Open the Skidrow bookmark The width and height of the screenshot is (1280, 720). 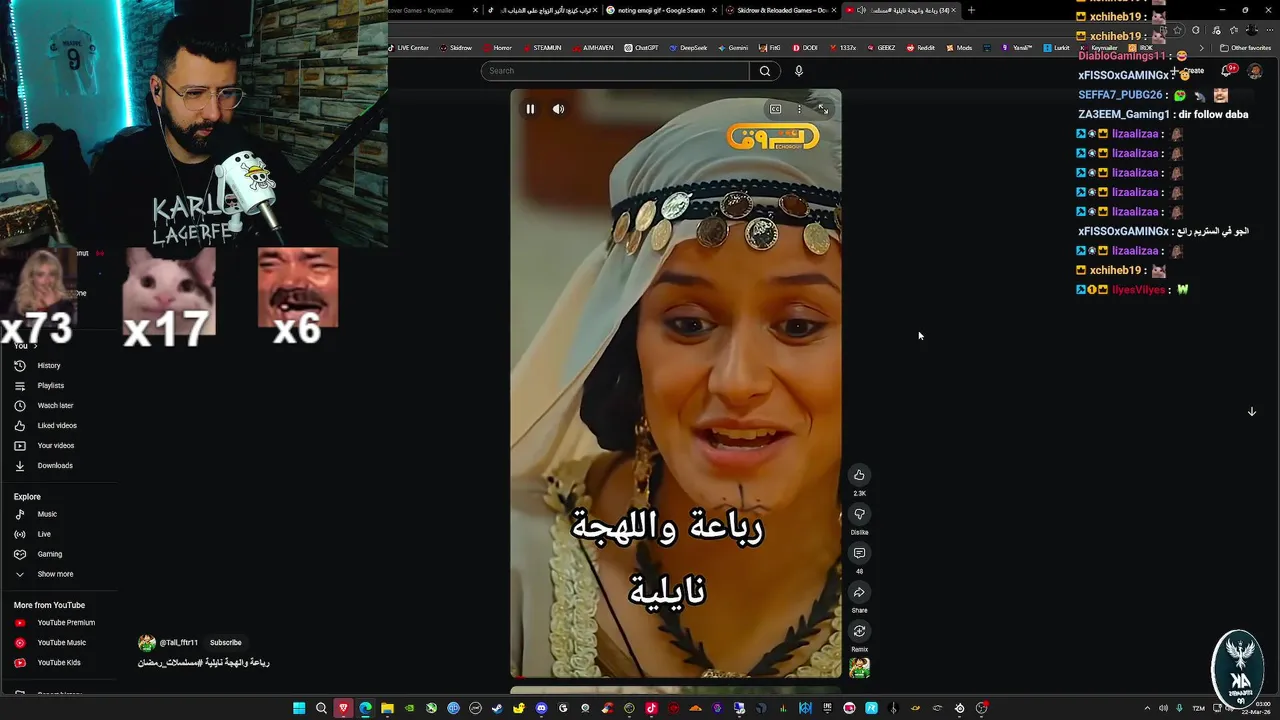(455, 48)
